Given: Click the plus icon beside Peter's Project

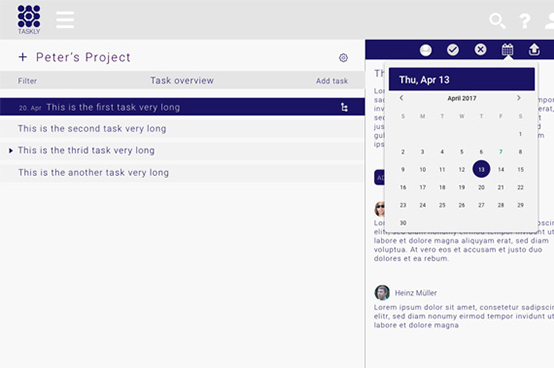Looking at the screenshot, I should pos(23,57).
